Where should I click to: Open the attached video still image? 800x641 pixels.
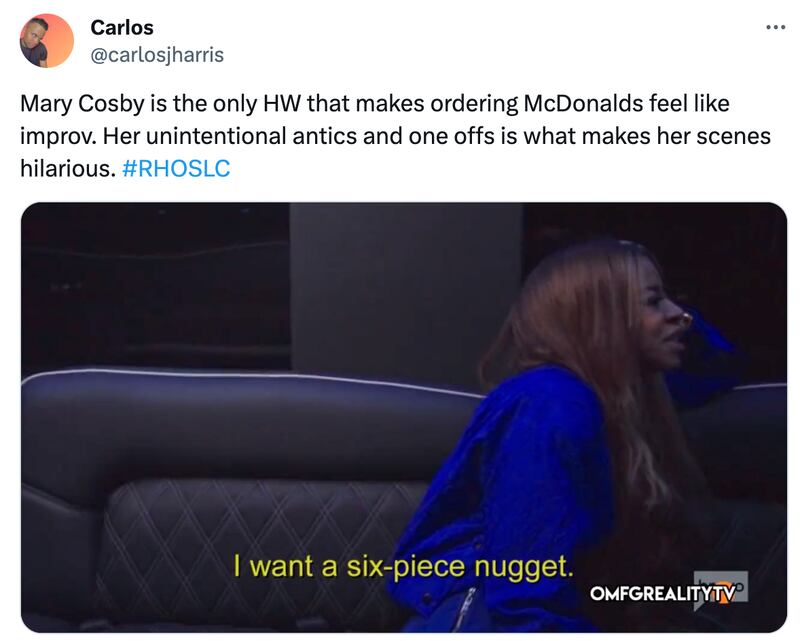point(404,417)
